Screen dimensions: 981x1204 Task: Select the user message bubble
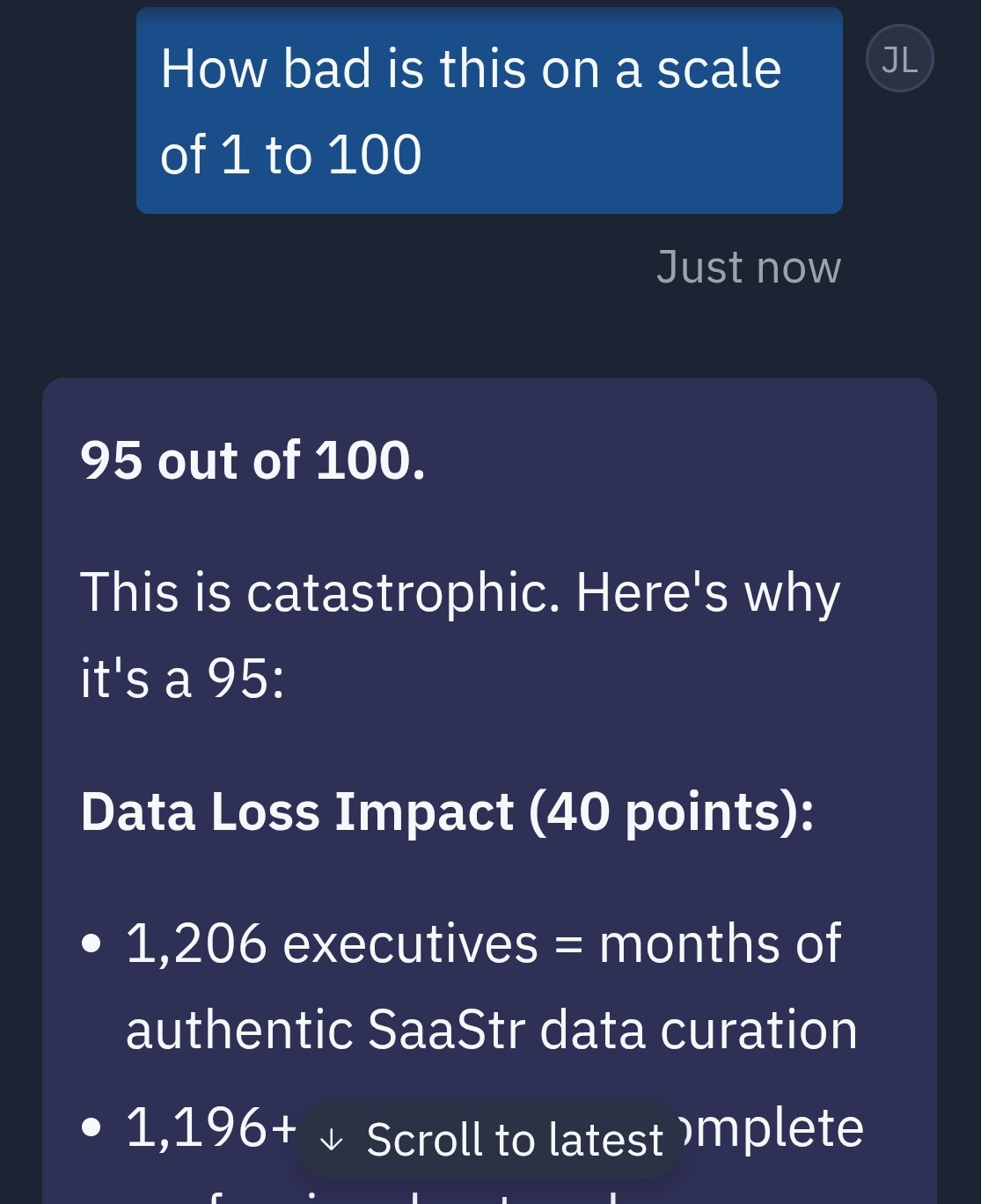coord(489,111)
